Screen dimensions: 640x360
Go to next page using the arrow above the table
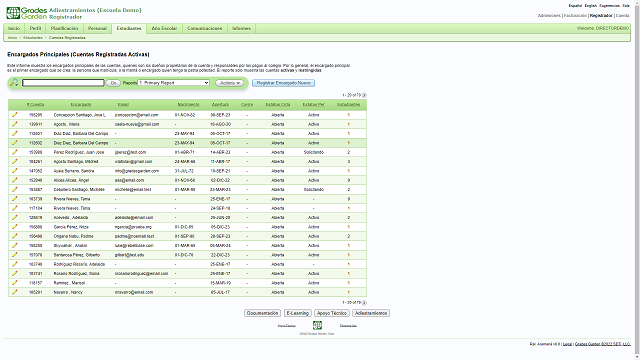tap(364, 95)
